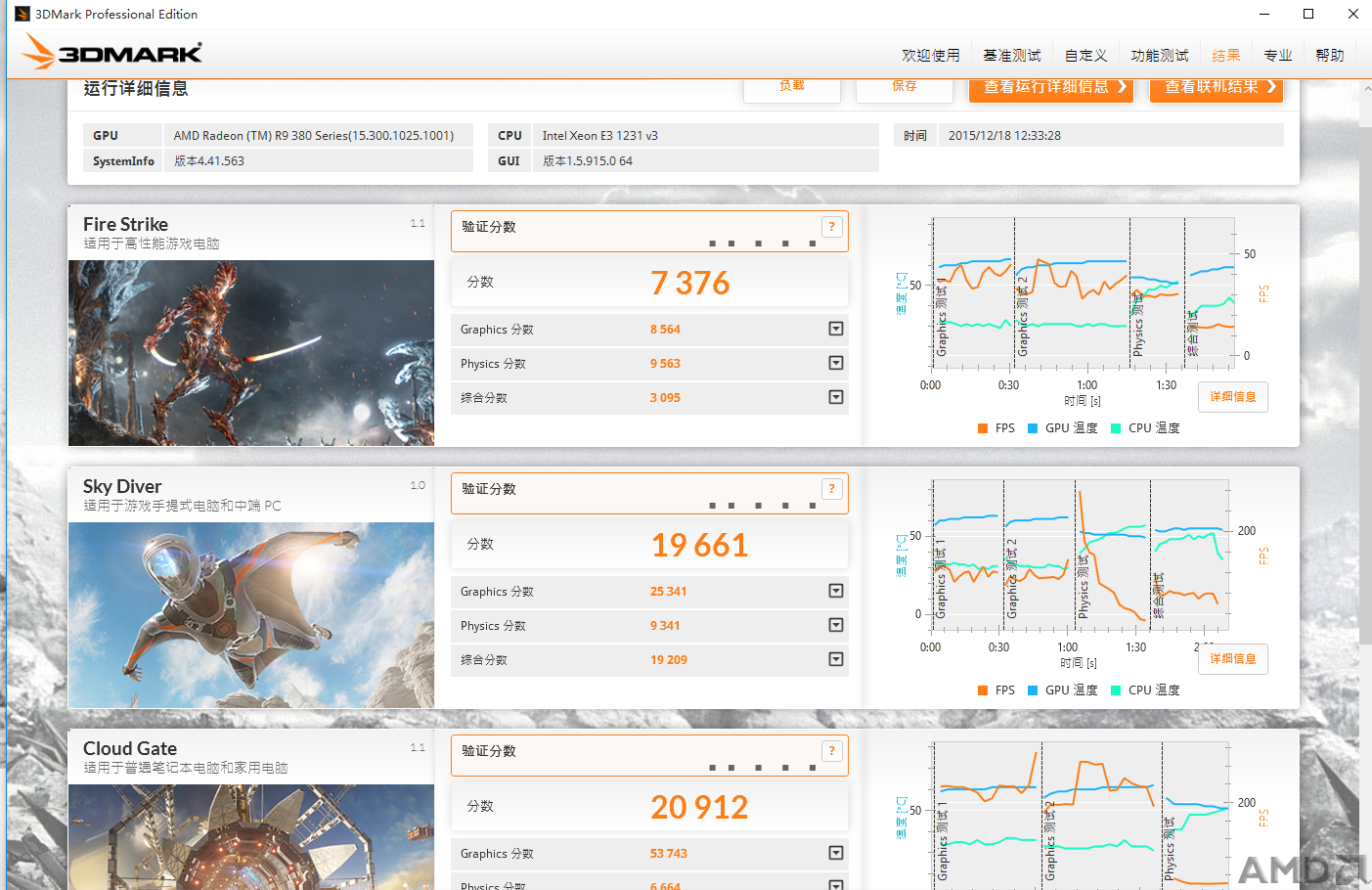
Task: Click 查看运行详细信息 orange button
Action: [1051, 89]
